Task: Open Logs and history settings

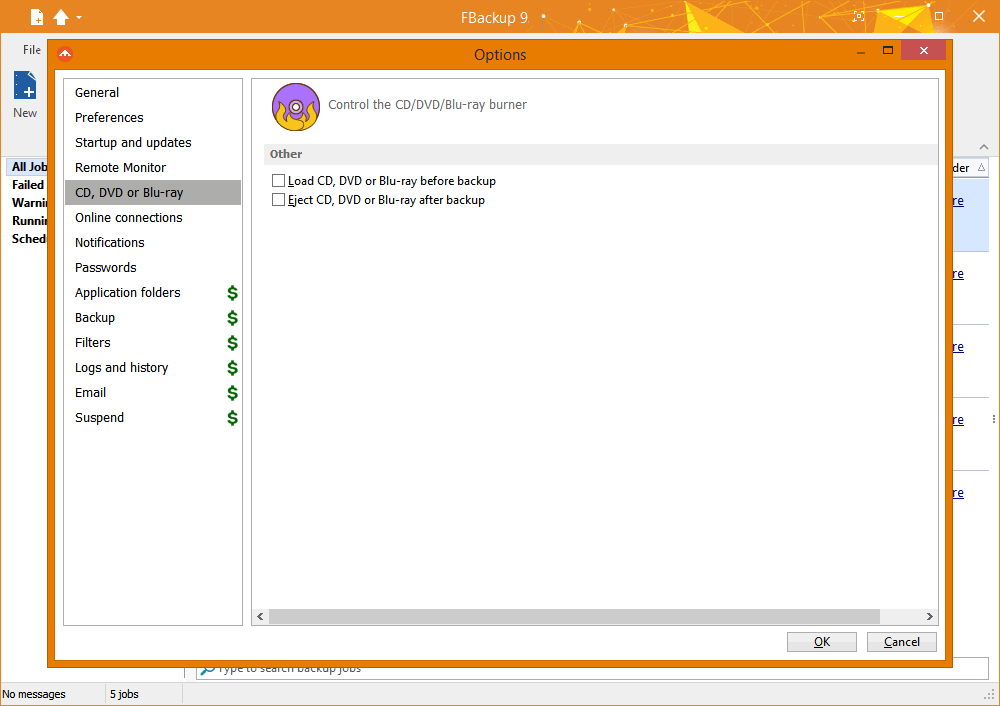Action: click(152, 367)
